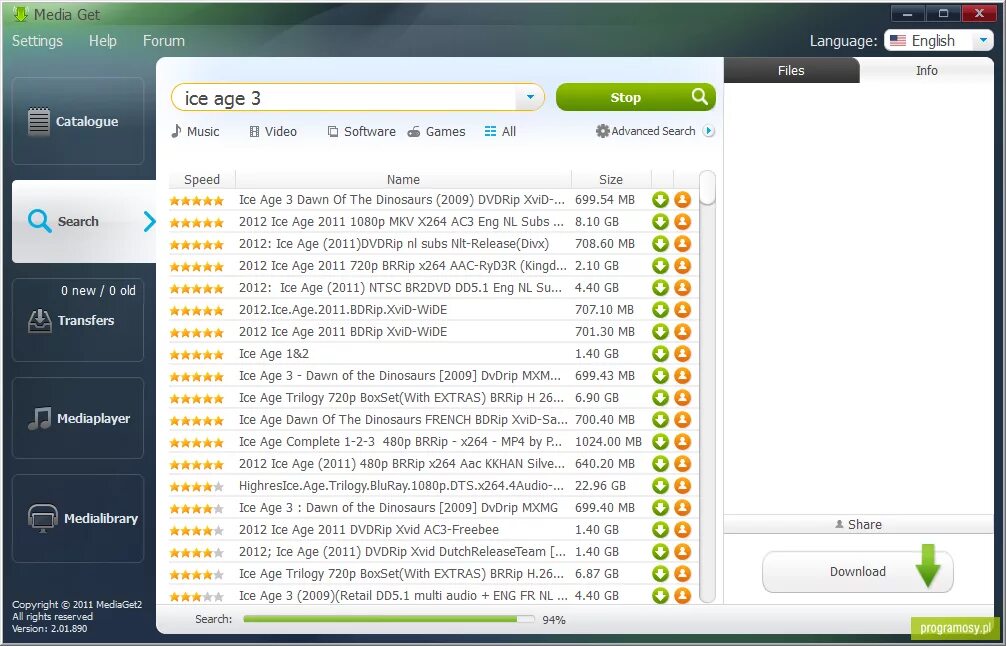
Task: Select 'Ice Age 3 (2009)(Retail DD5.1 multi audio' row
Action: pos(434,595)
